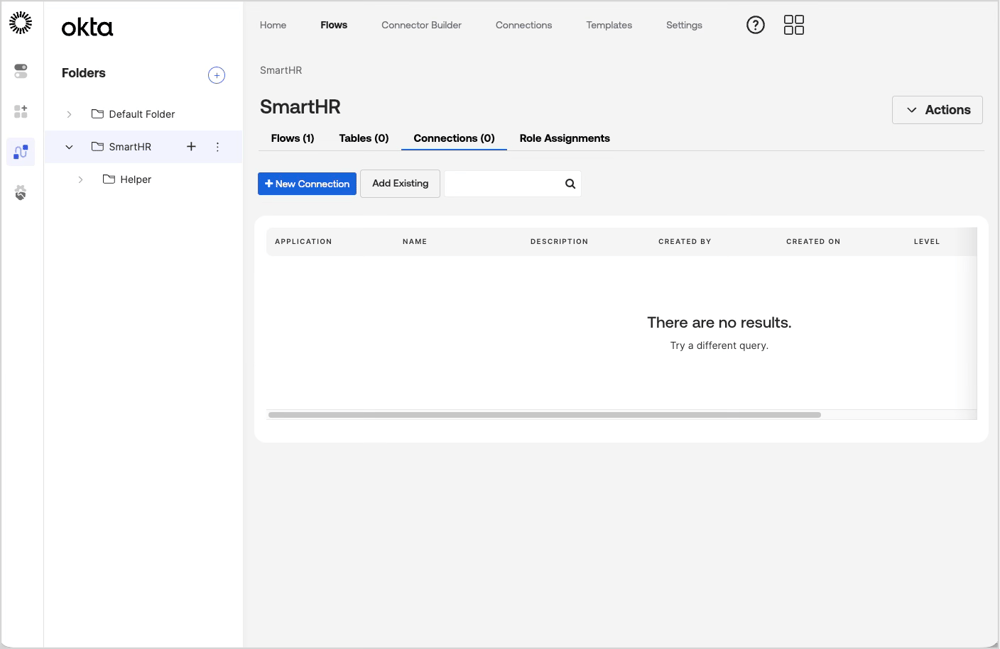The height and width of the screenshot is (649, 1000).
Task: Select Default Folder in the tree
Action: 133,114
